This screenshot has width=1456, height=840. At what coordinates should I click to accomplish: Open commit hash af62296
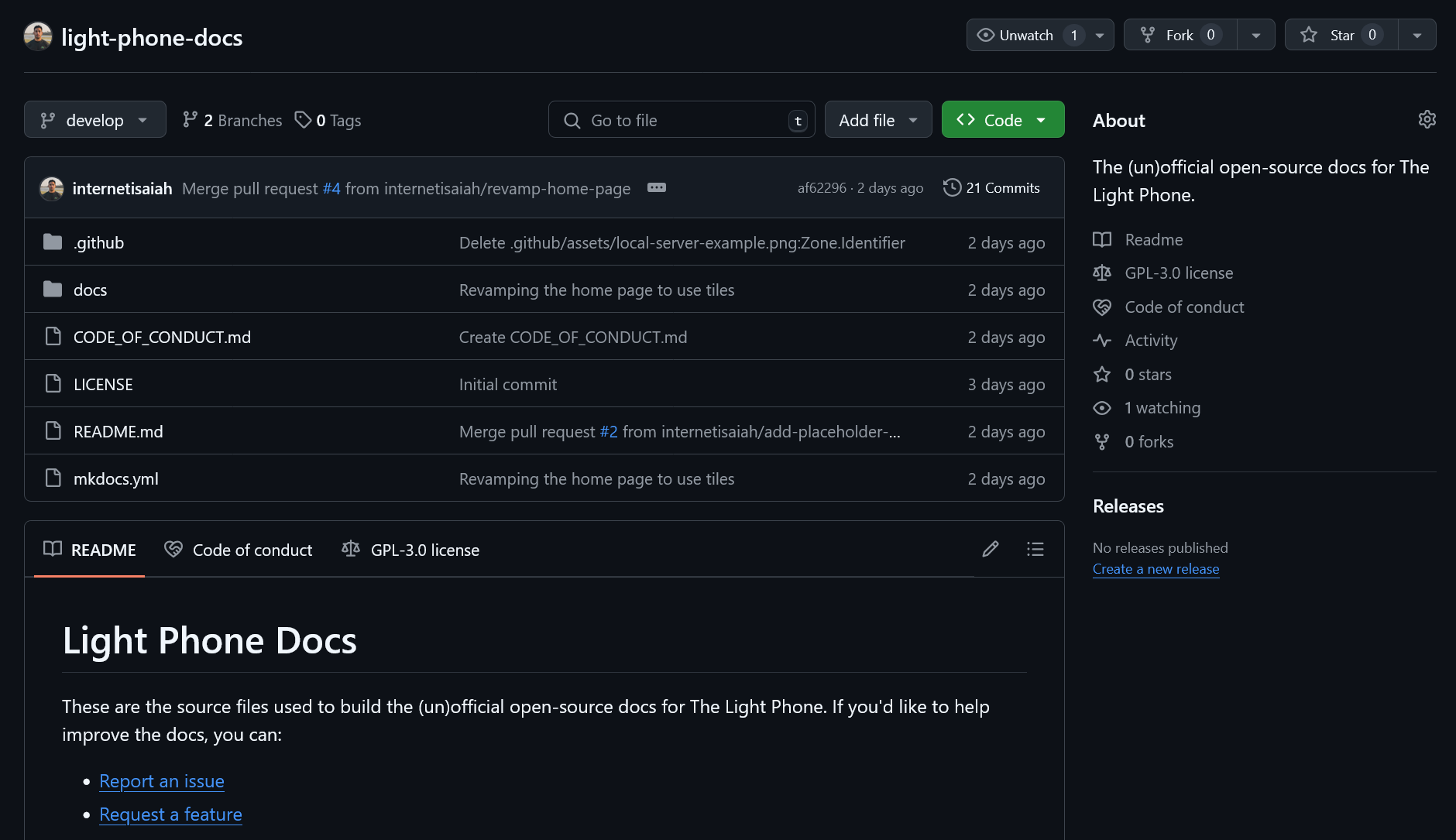822,187
